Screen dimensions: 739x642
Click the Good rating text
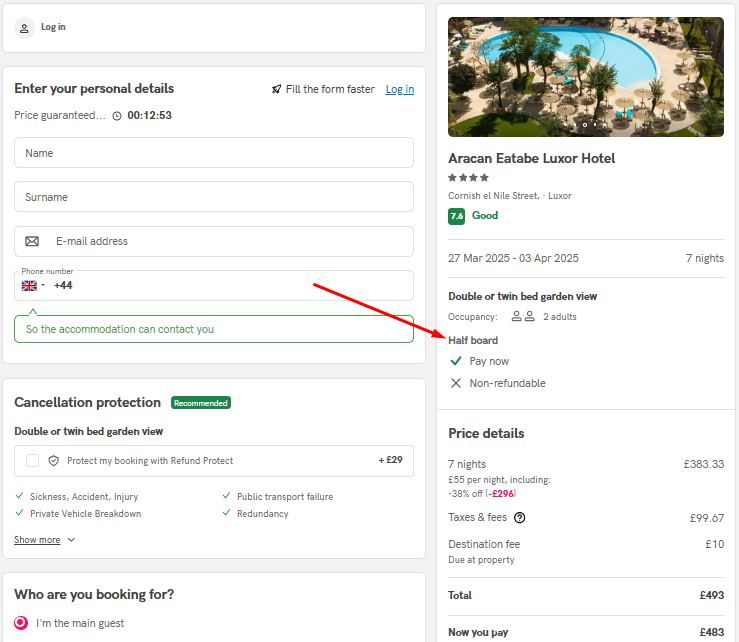485,215
